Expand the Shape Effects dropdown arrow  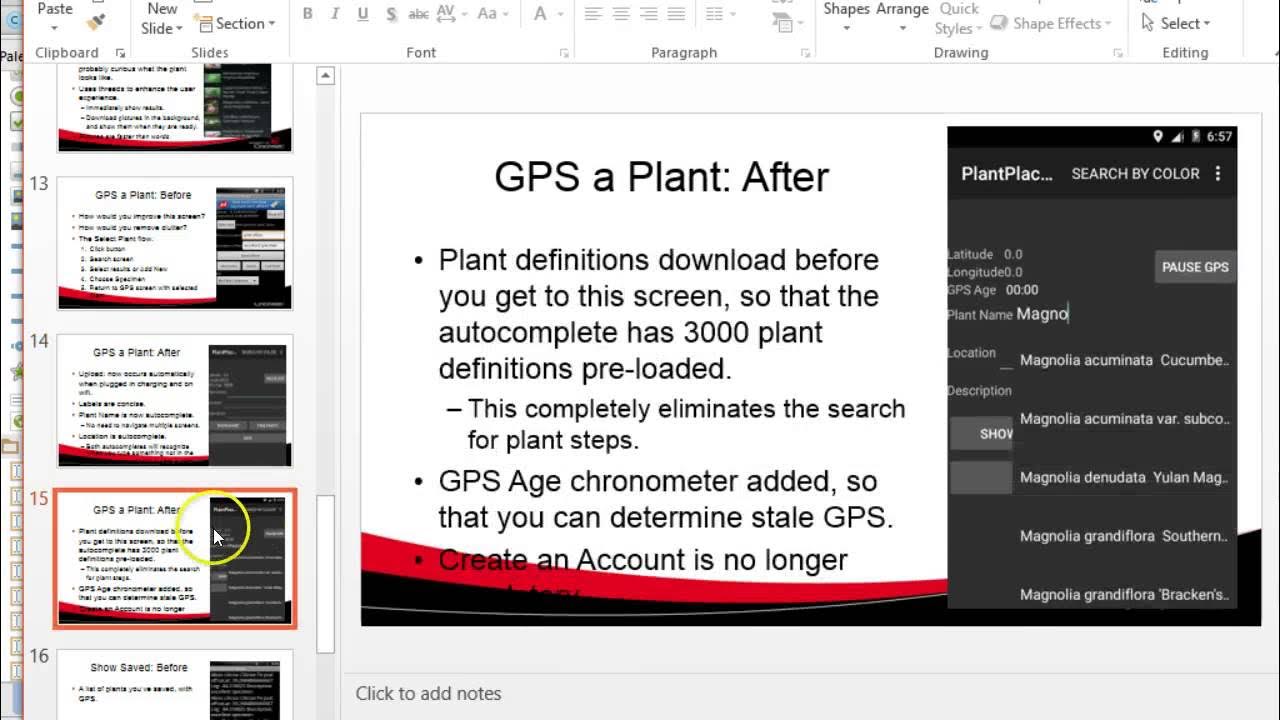pos(1109,23)
